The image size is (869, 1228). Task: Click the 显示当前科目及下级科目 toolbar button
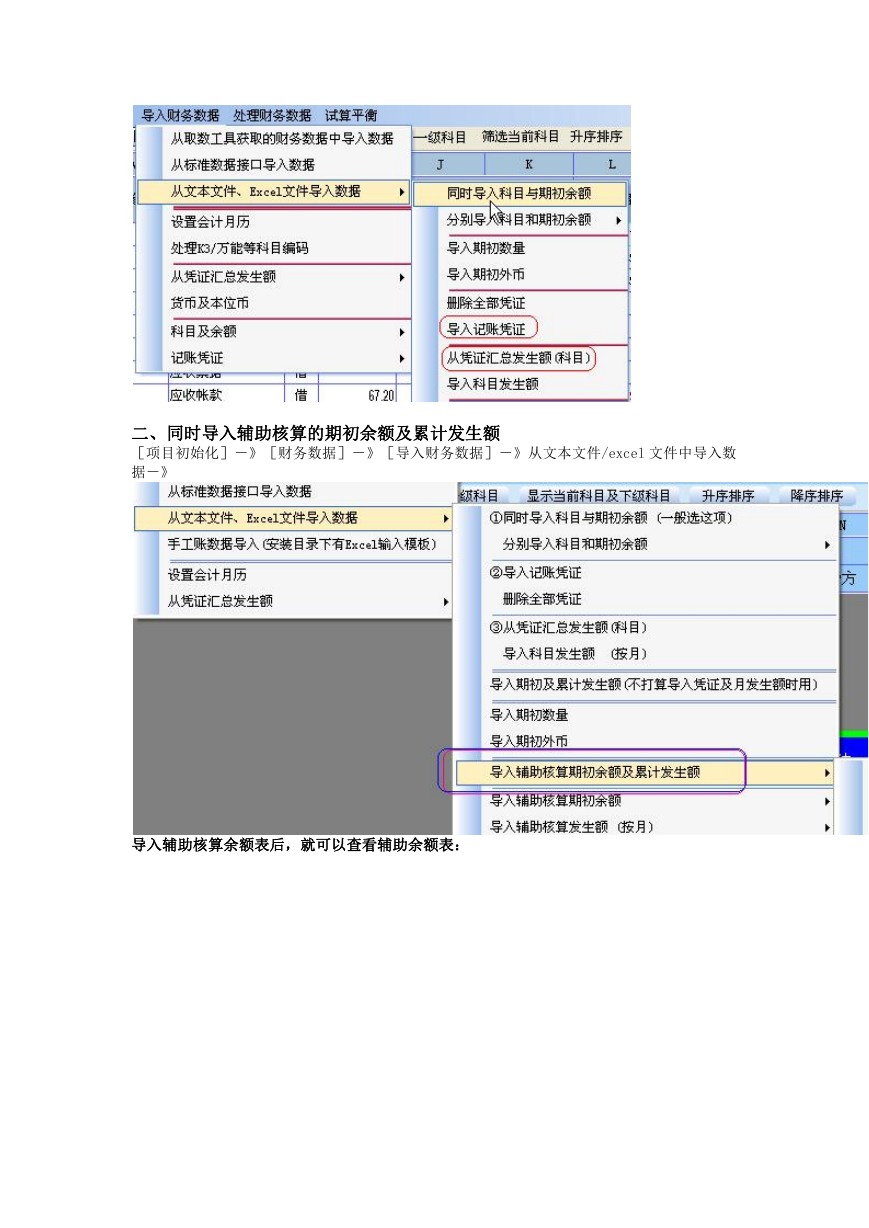[600, 495]
